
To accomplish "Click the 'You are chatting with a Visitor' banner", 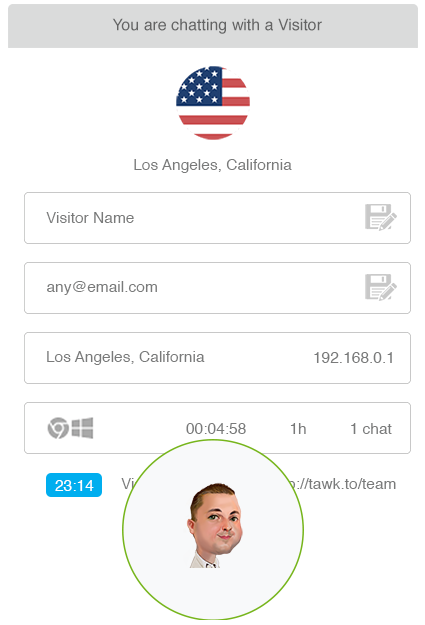I will 213,26.
